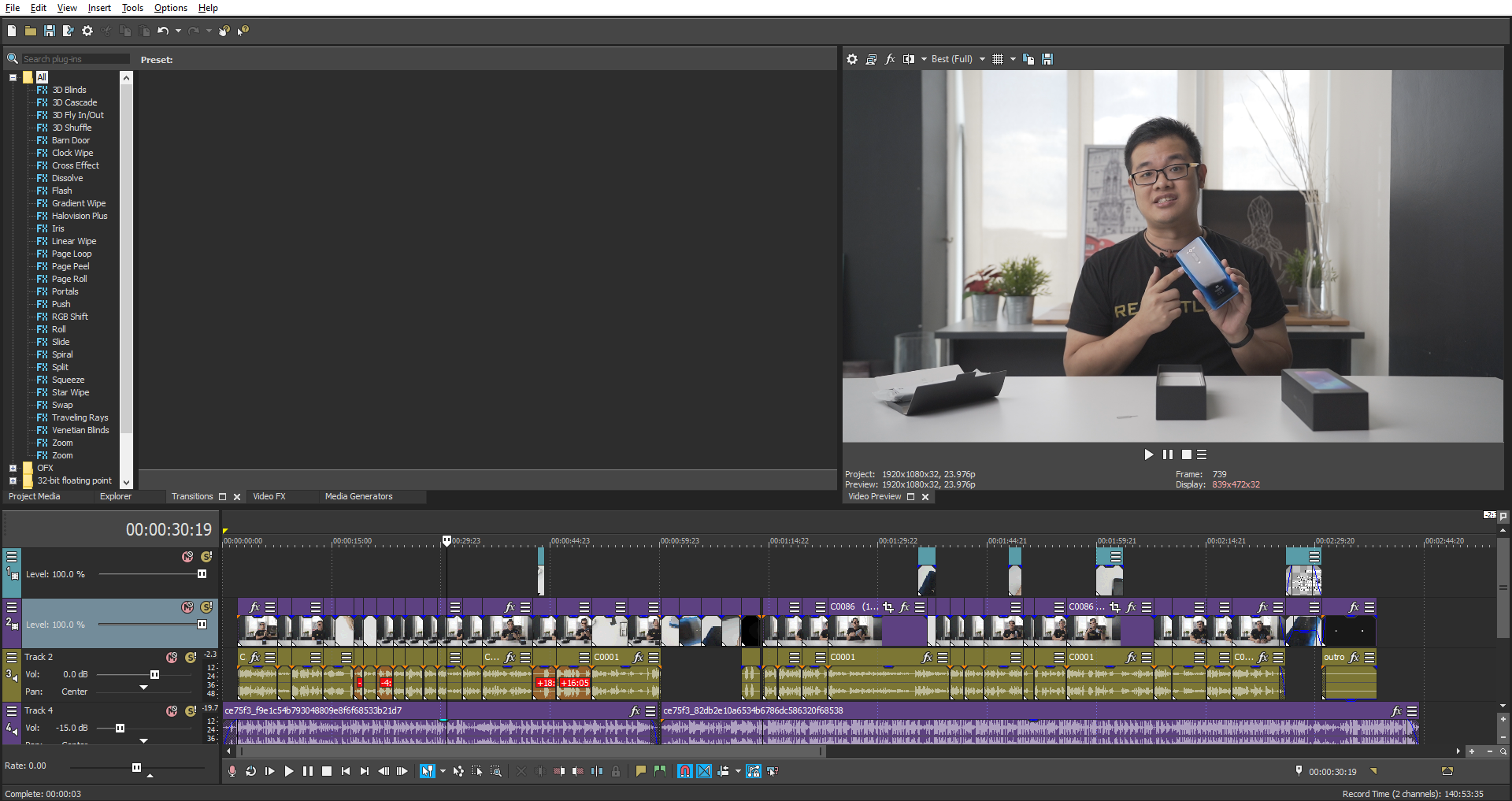Click the Ignore Event Grouping icon

(772, 771)
